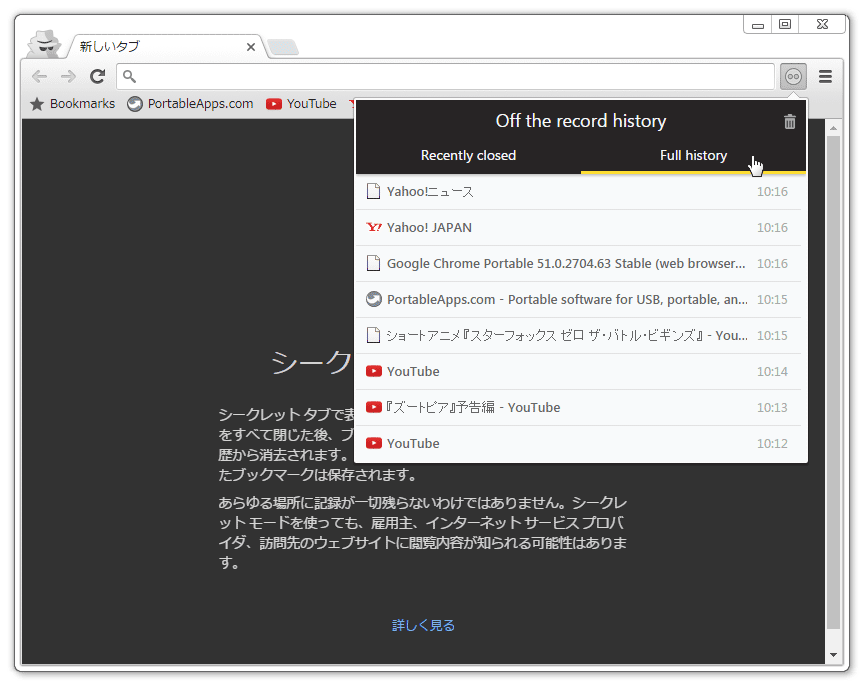Open YouTube entry visited at 10:12
The width and height of the screenshot is (863, 686).
pyautogui.click(x=578, y=444)
